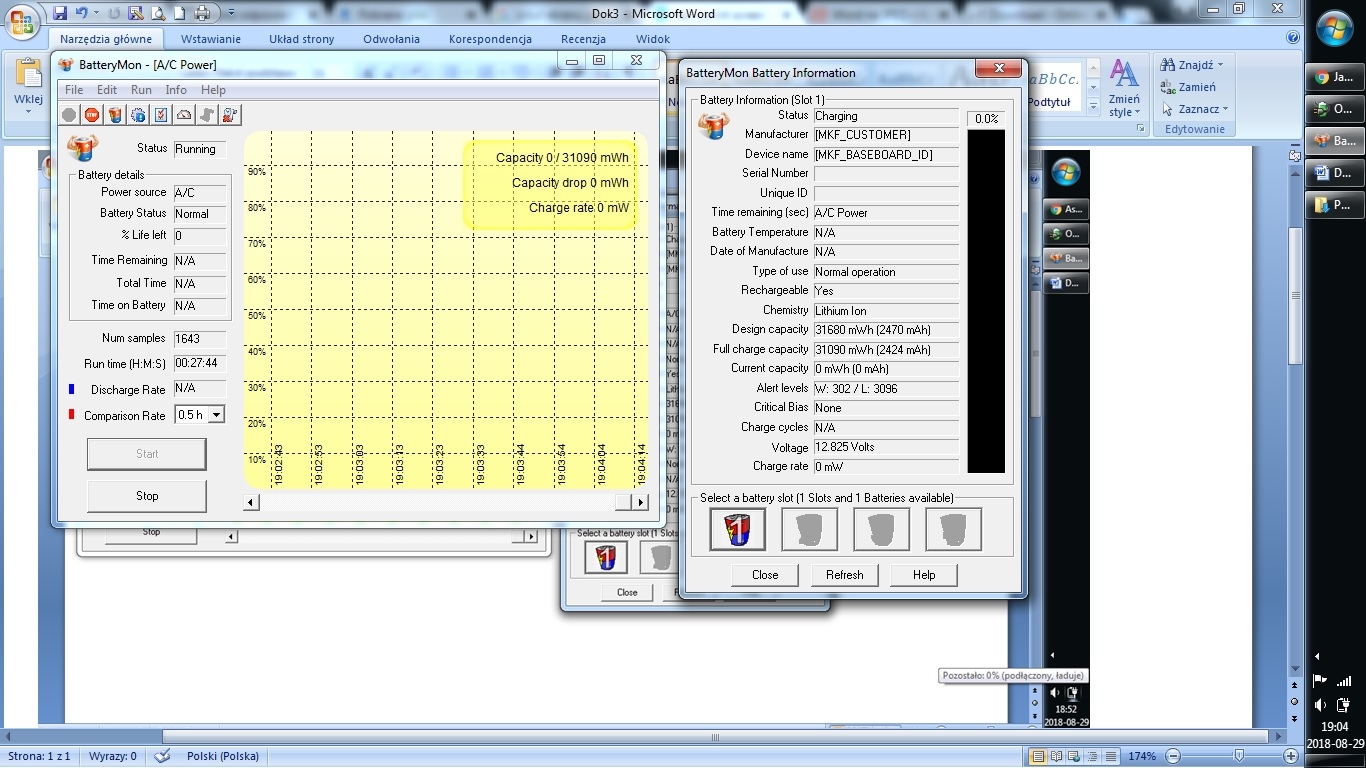Open BatteryMon Run menu
This screenshot has height=768, width=1366.
pyautogui.click(x=141, y=90)
